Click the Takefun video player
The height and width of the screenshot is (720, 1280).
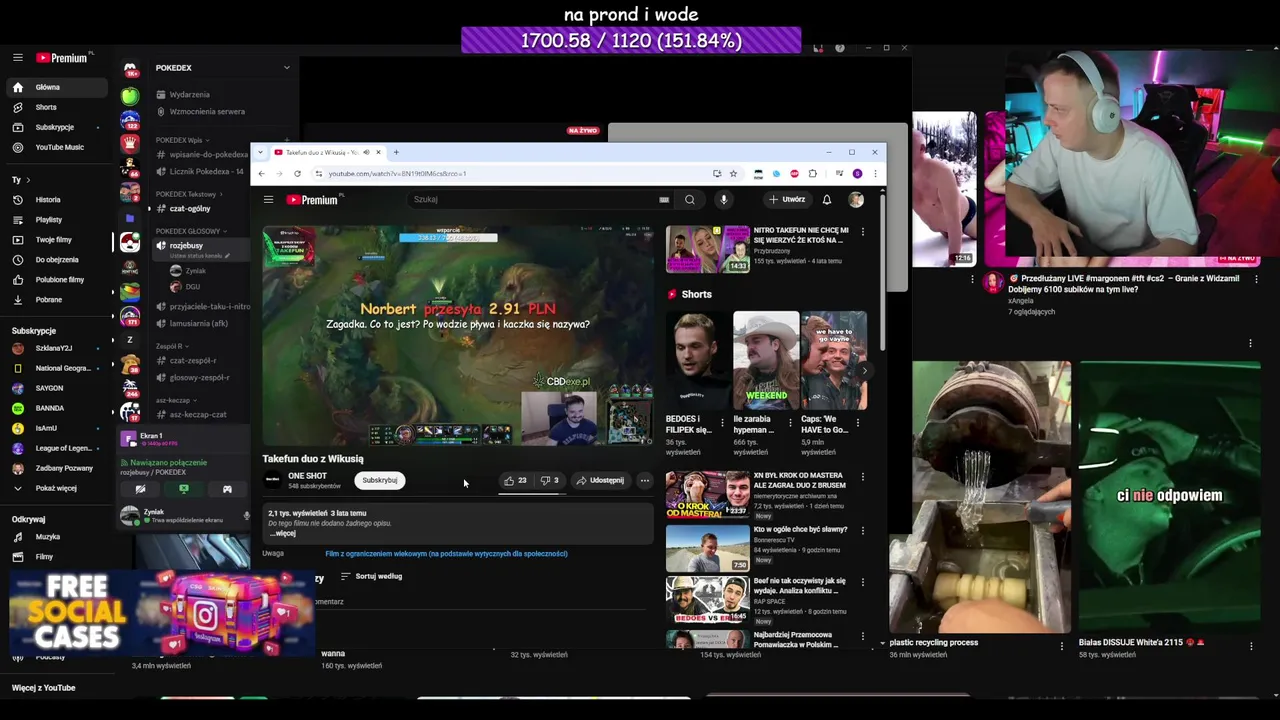[458, 335]
